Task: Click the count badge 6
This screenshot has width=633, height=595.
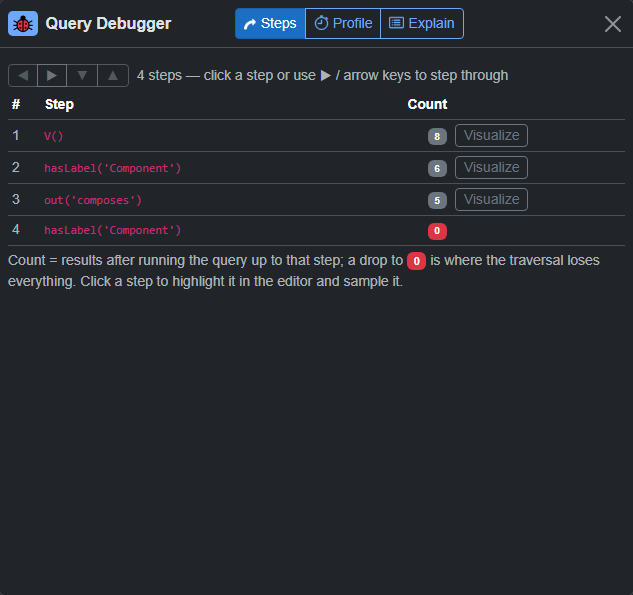Action: [x=437, y=168]
